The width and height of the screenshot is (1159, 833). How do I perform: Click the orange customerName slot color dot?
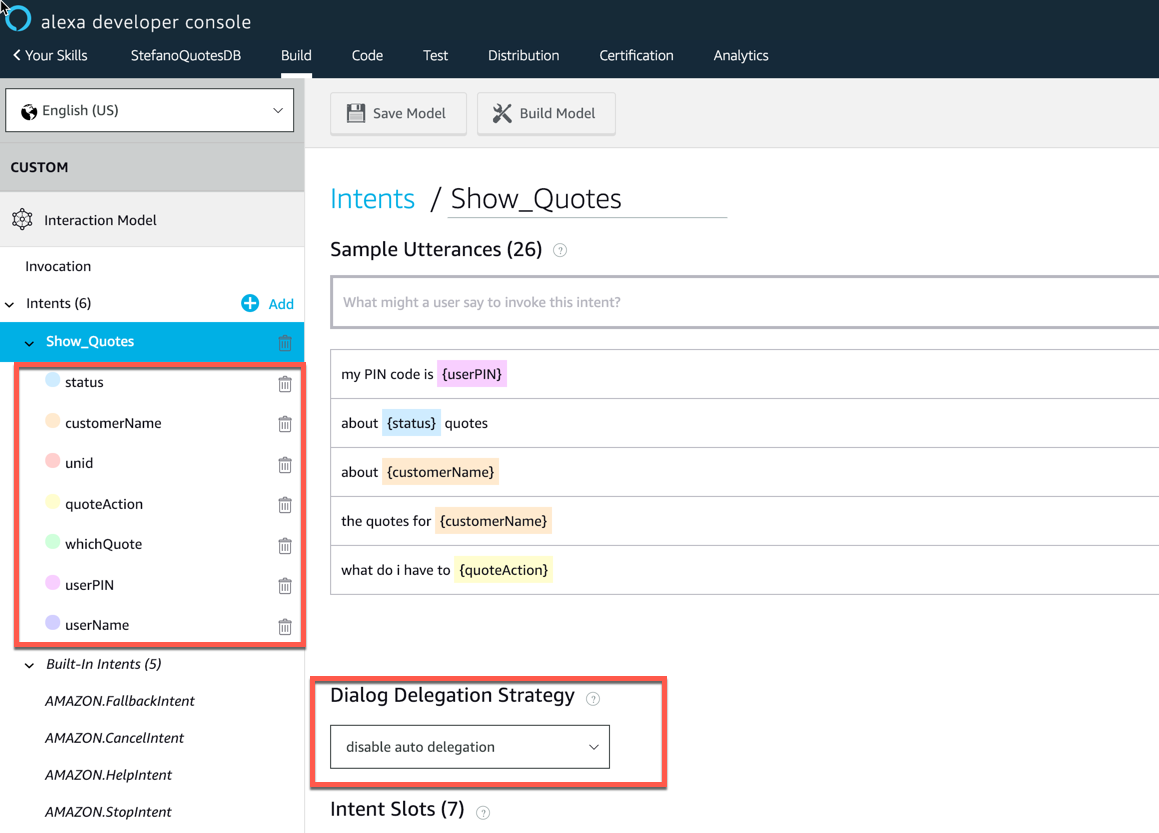(x=52, y=421)
